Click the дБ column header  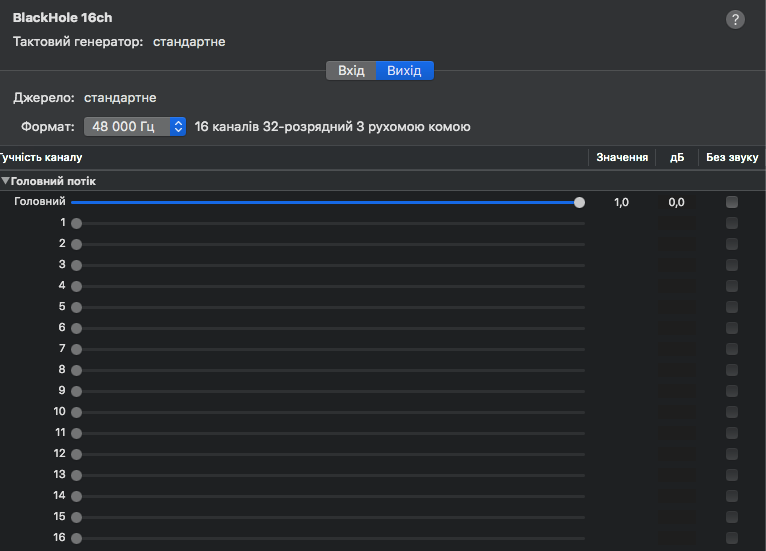click(677, 158)
